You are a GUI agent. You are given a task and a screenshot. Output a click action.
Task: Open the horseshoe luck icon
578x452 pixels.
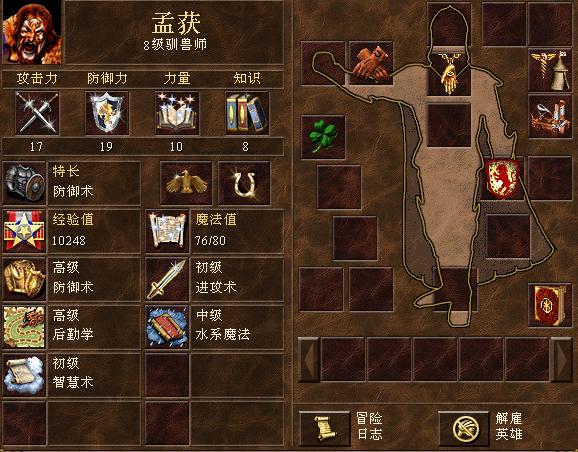tap(244, 183)
